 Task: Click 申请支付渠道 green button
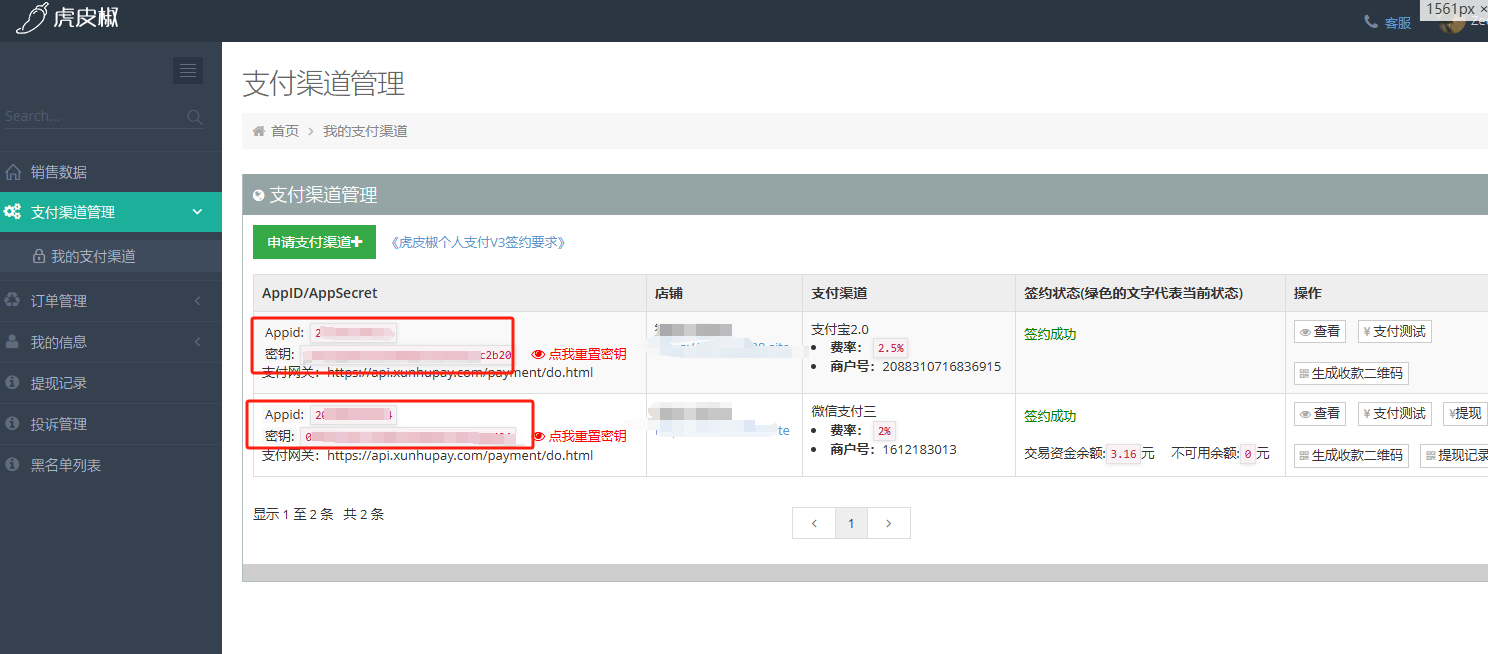tap(314, 242)
